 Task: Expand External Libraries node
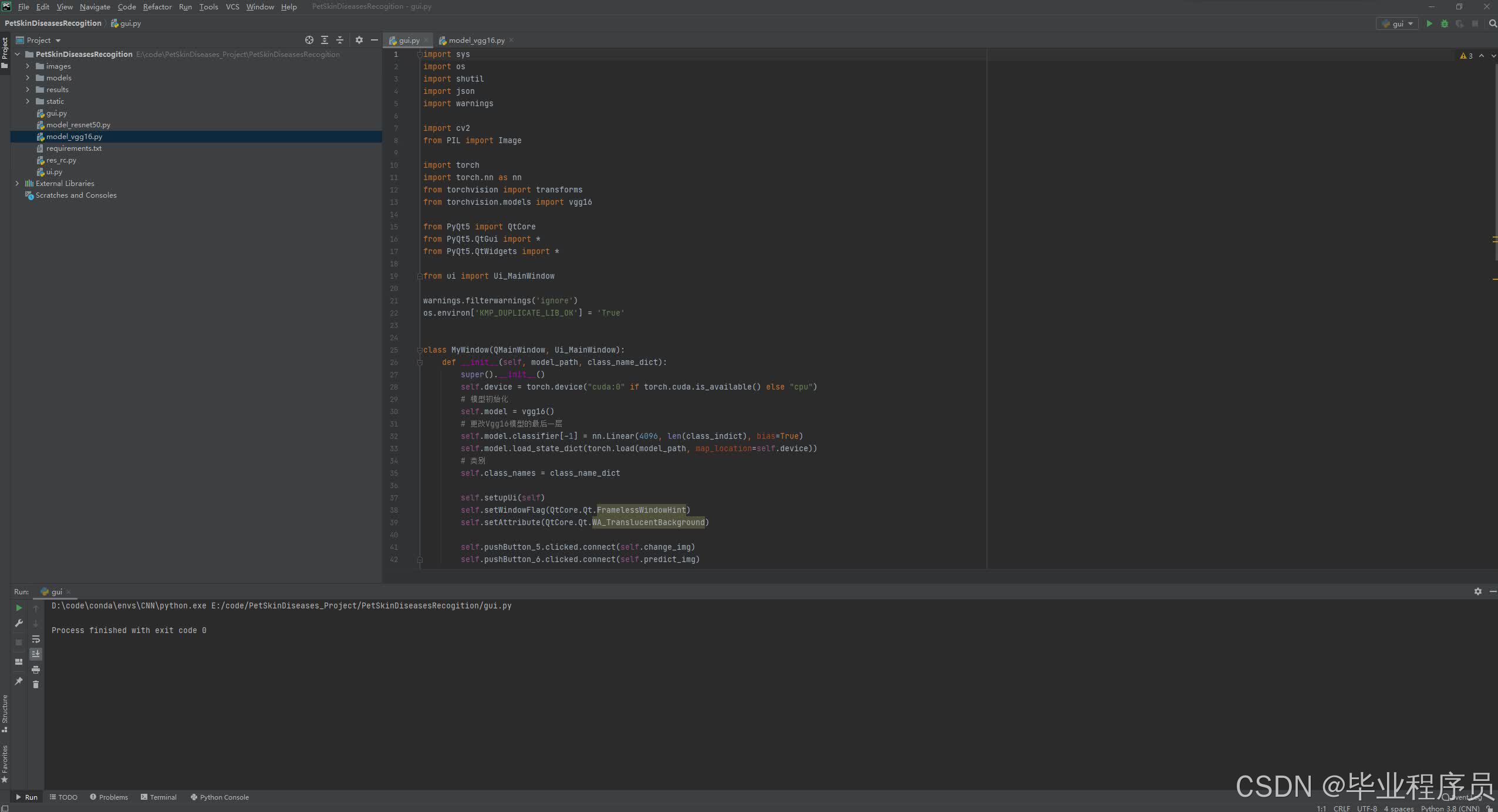17,184
